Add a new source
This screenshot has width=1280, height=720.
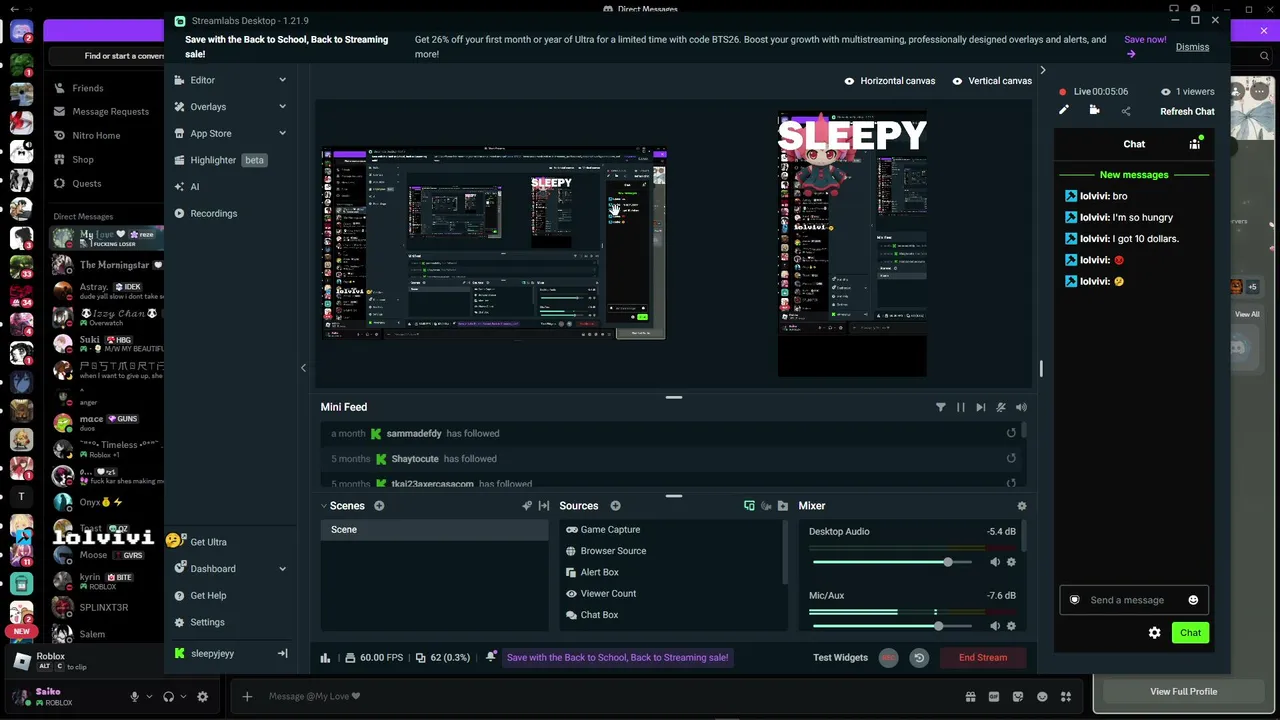coord(615,506)
